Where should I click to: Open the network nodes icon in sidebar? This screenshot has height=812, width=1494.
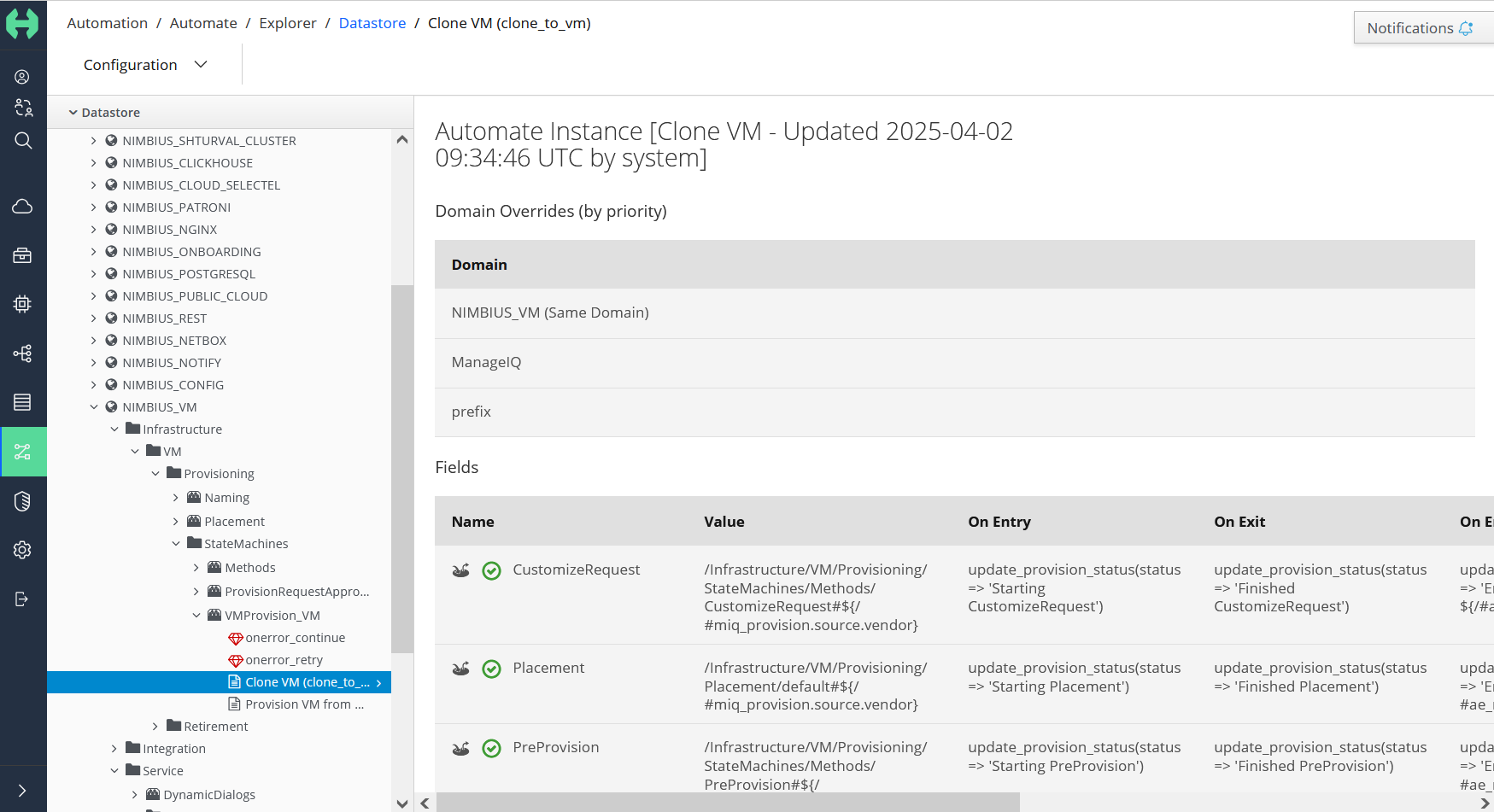pos(22,353)
